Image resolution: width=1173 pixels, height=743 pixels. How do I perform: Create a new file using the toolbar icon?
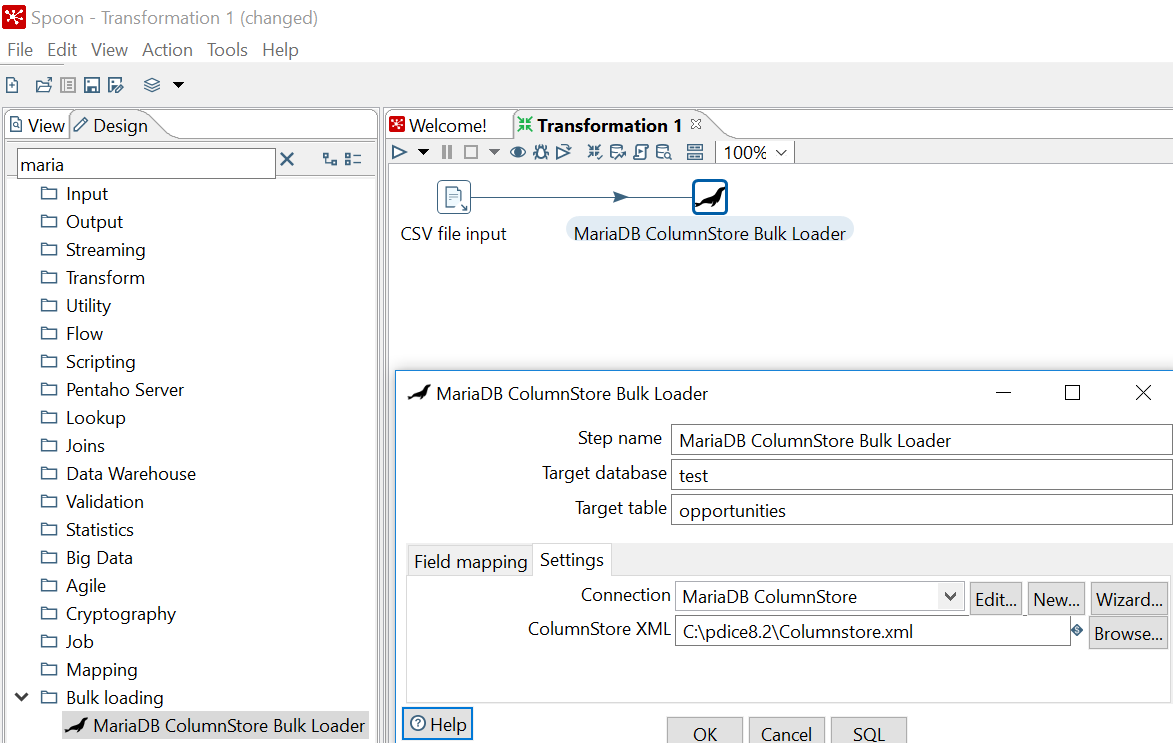coord(12,85)
